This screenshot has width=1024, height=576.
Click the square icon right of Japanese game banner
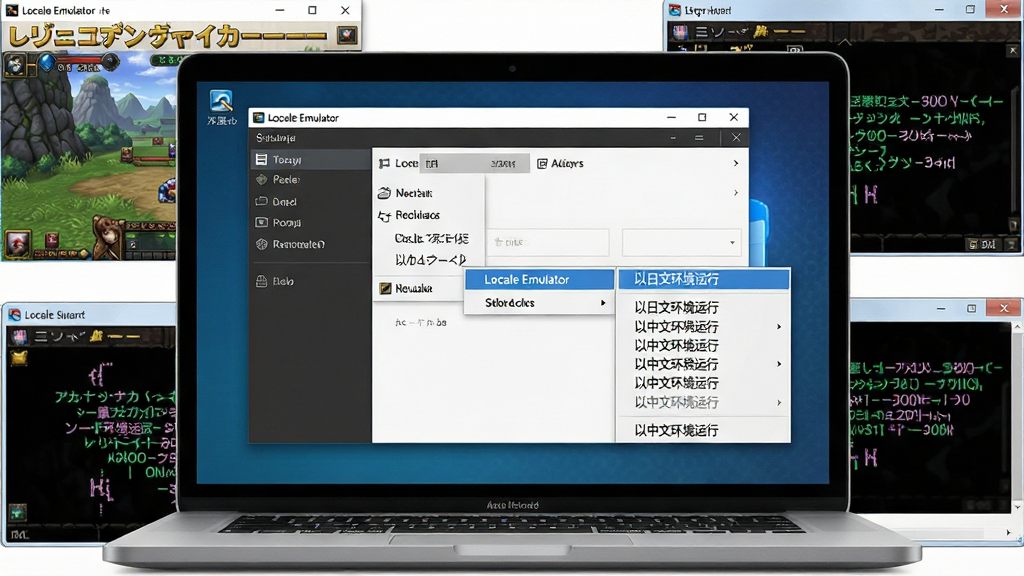pos(347,35)
